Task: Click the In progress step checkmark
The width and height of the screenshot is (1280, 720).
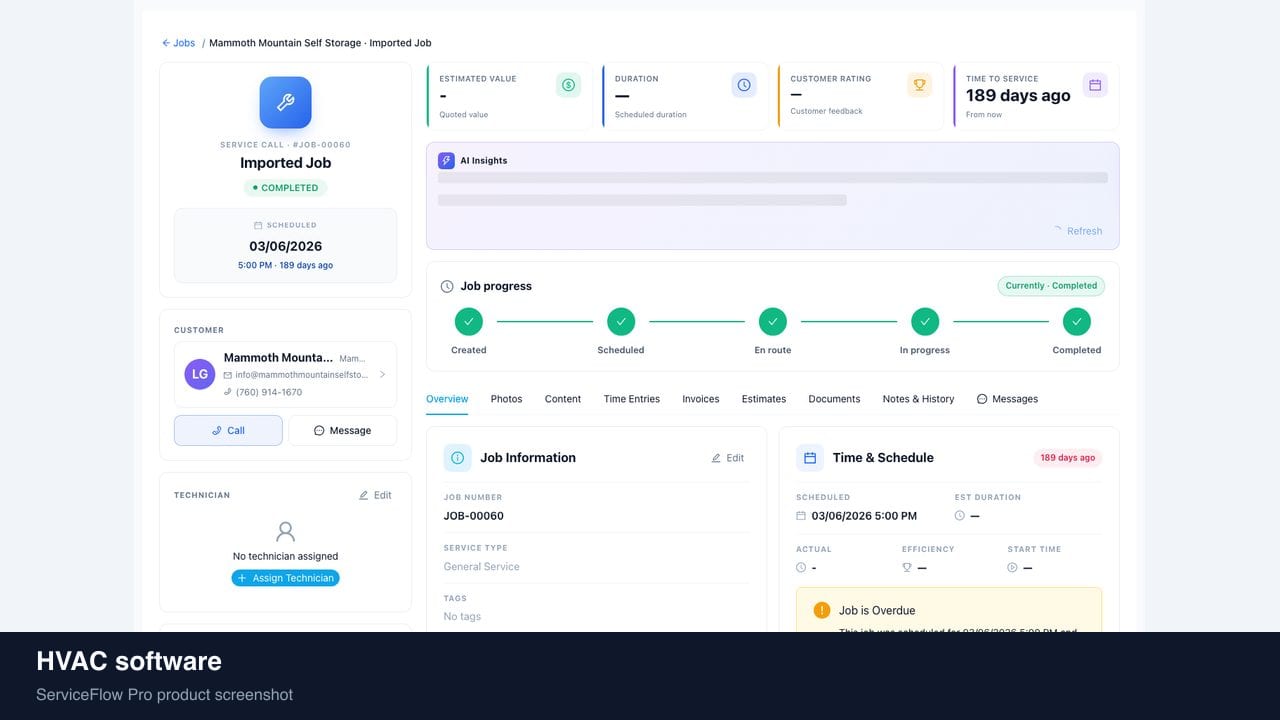Action: coord(925,321)
